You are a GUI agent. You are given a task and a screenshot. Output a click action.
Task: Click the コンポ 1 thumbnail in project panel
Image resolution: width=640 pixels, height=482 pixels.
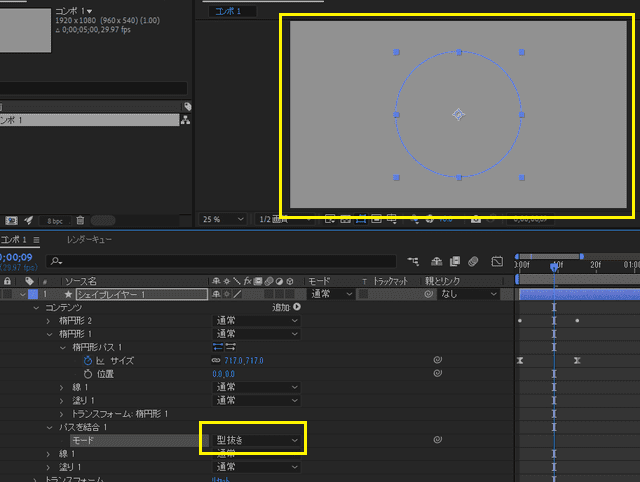25,31
